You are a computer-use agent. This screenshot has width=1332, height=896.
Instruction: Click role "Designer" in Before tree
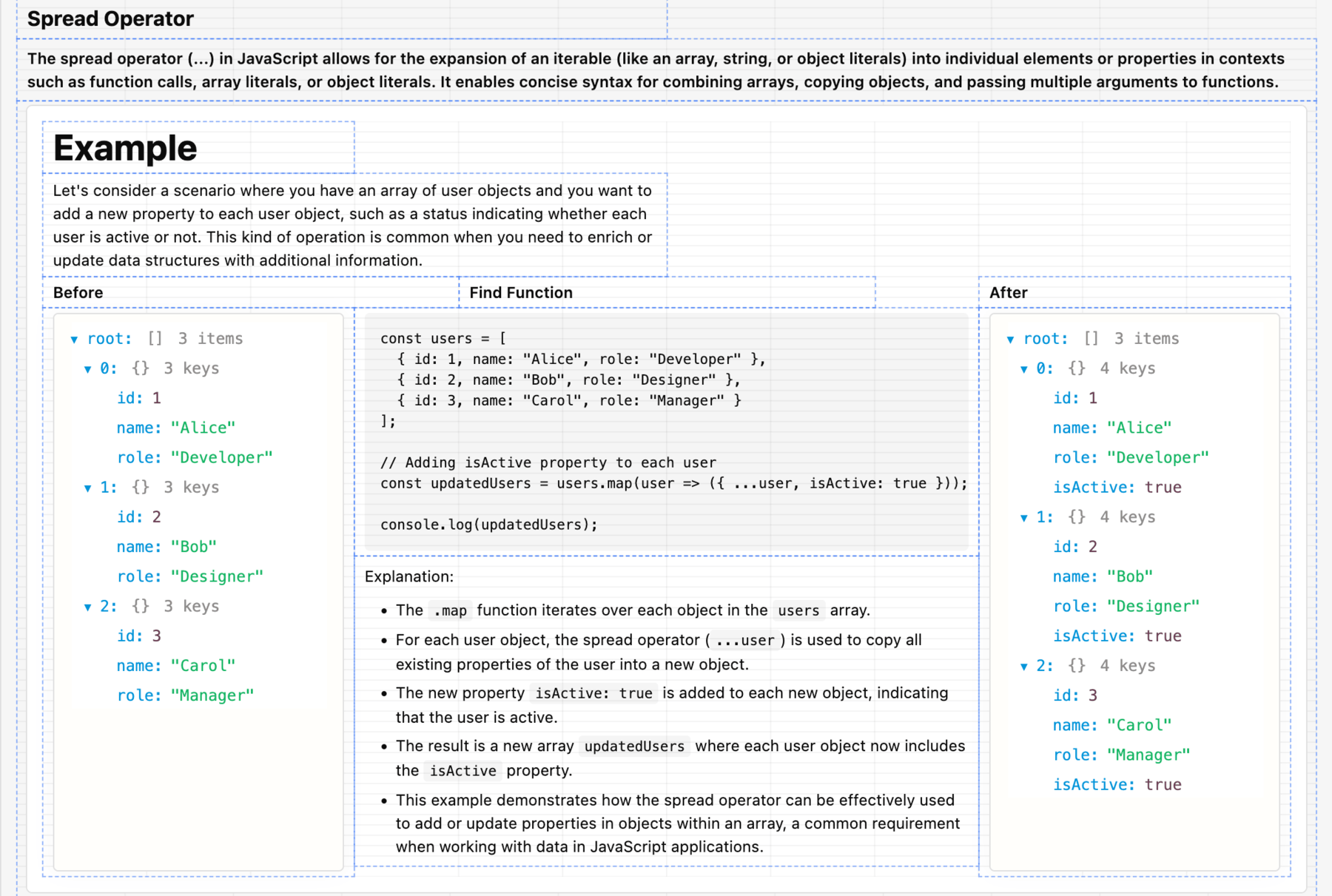[x=190, y=576]
